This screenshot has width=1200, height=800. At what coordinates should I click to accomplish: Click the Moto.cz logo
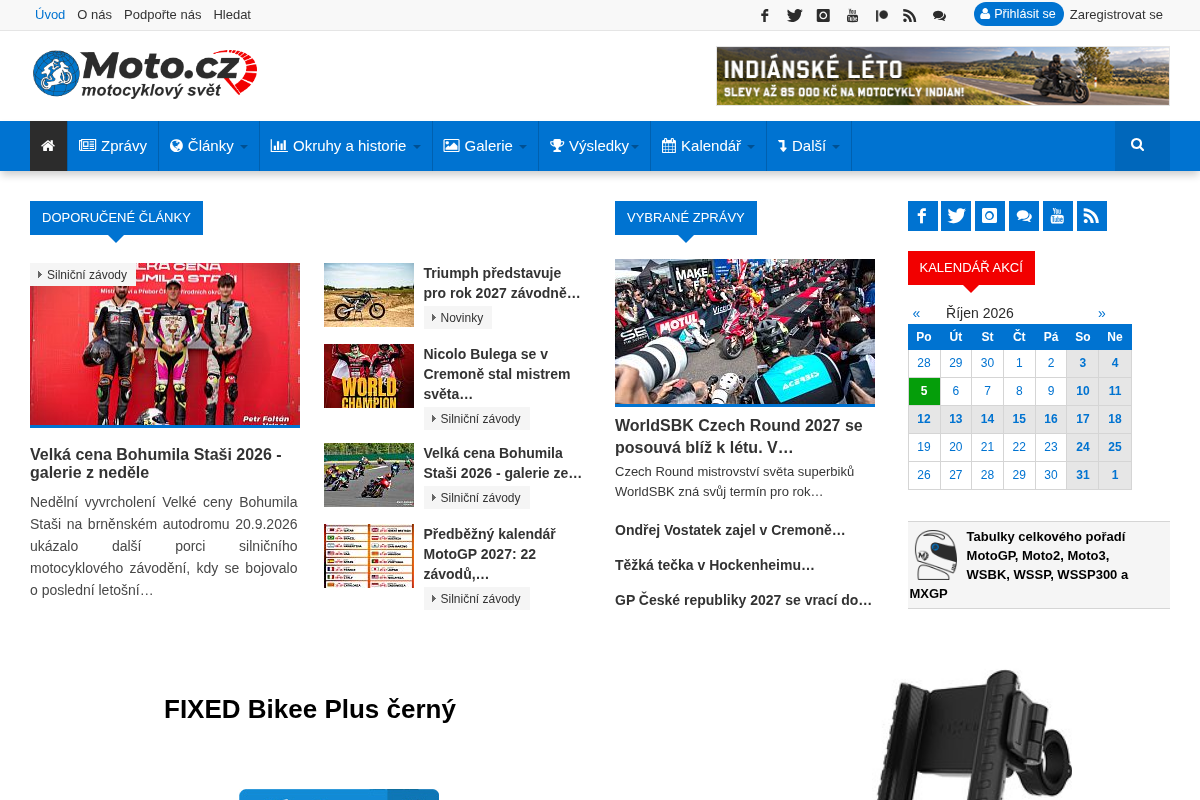[145, 74]
